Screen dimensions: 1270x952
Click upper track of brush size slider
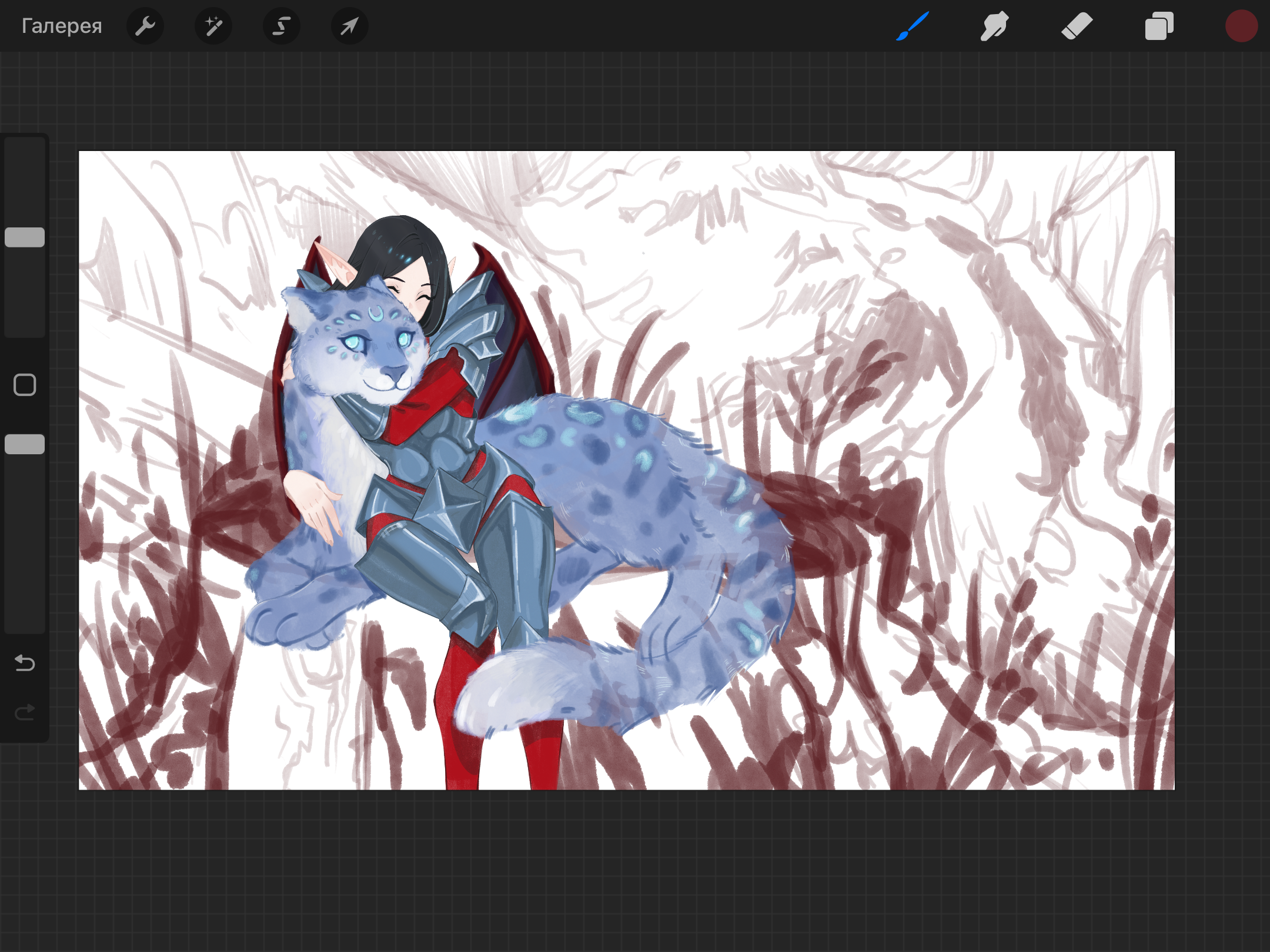click(25, 176)
